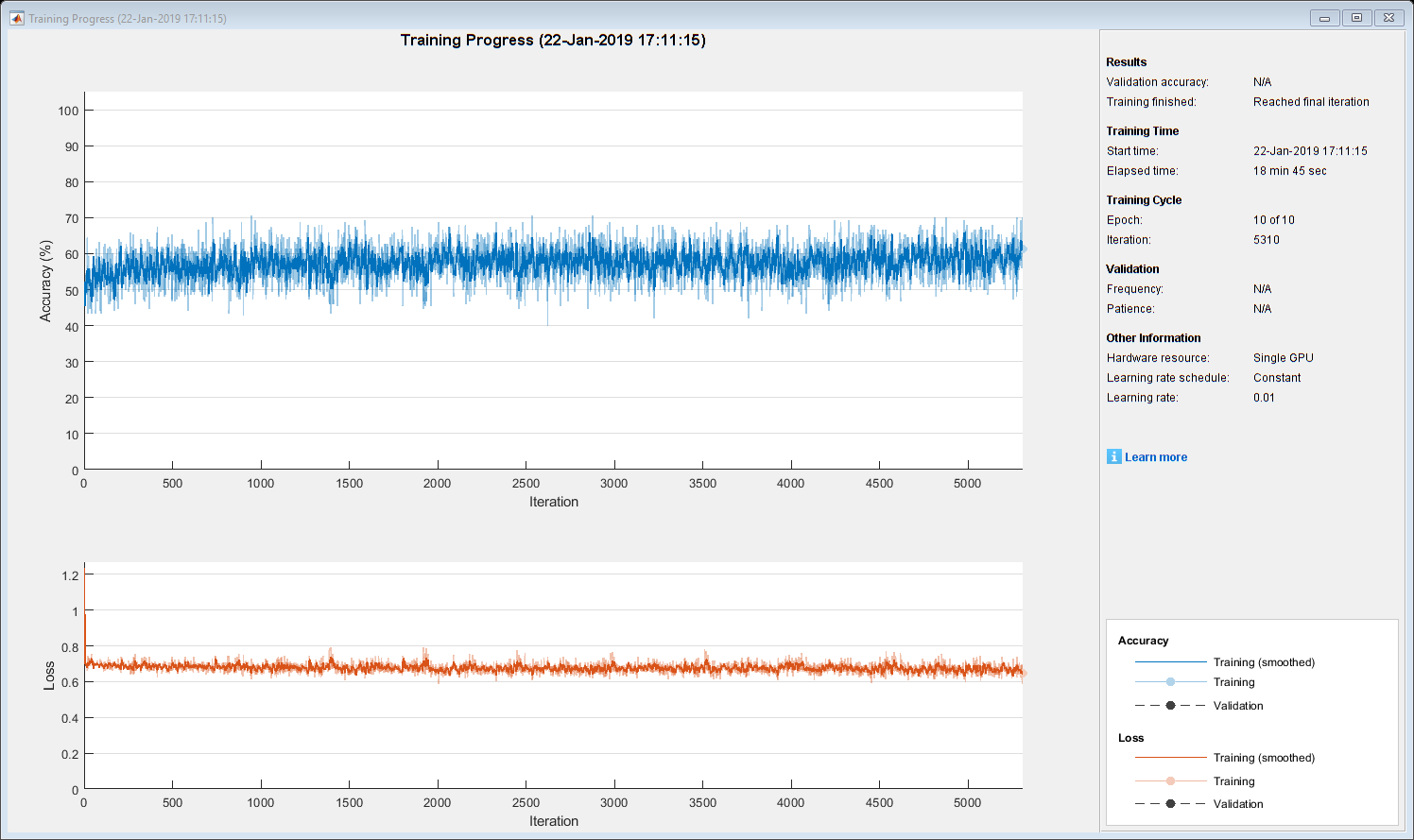Click the Single GPU hardware resource value

coord(1283,358)
